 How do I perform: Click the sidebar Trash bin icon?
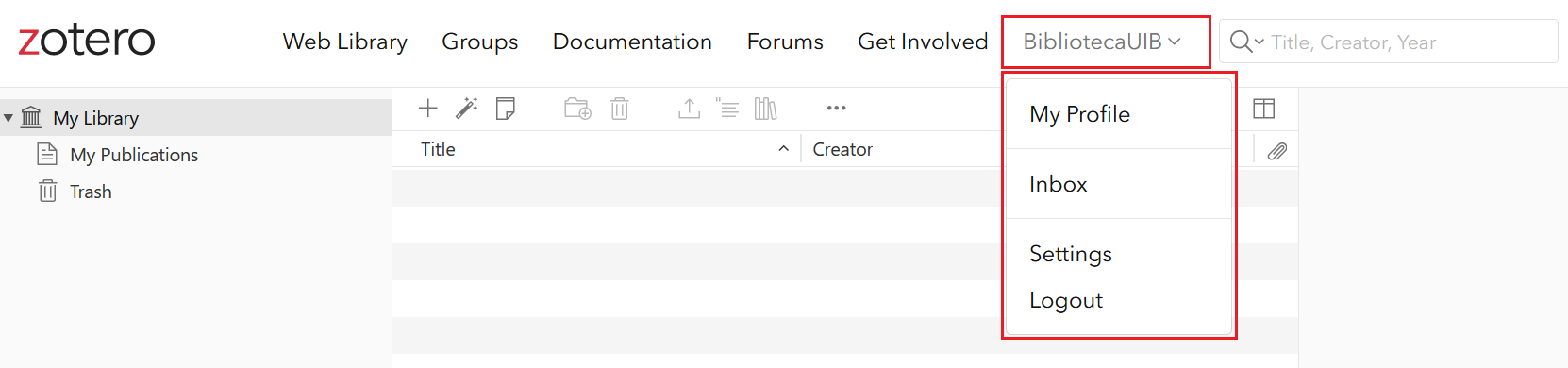47,191
